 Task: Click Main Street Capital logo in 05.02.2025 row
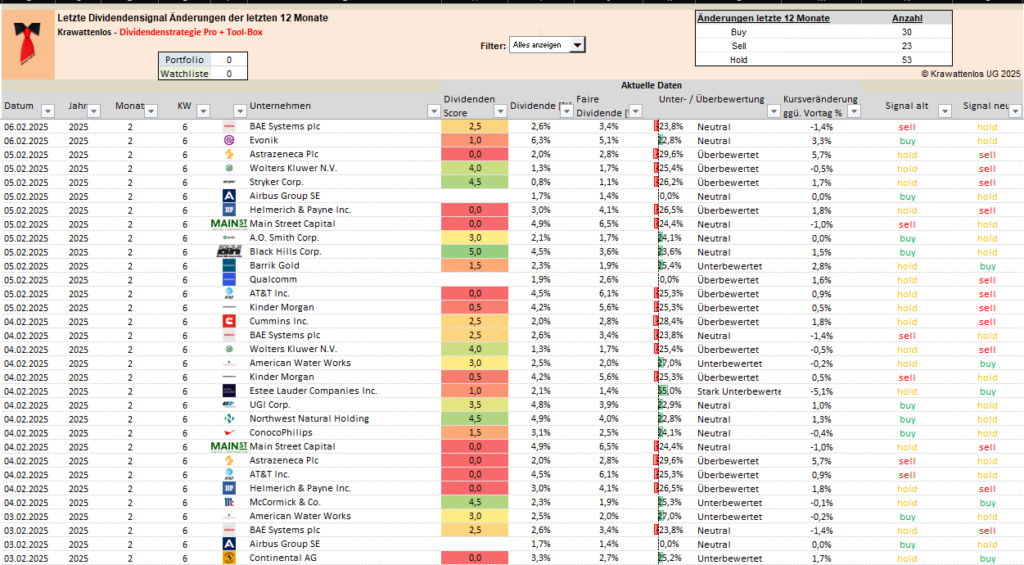pos(229,224)
